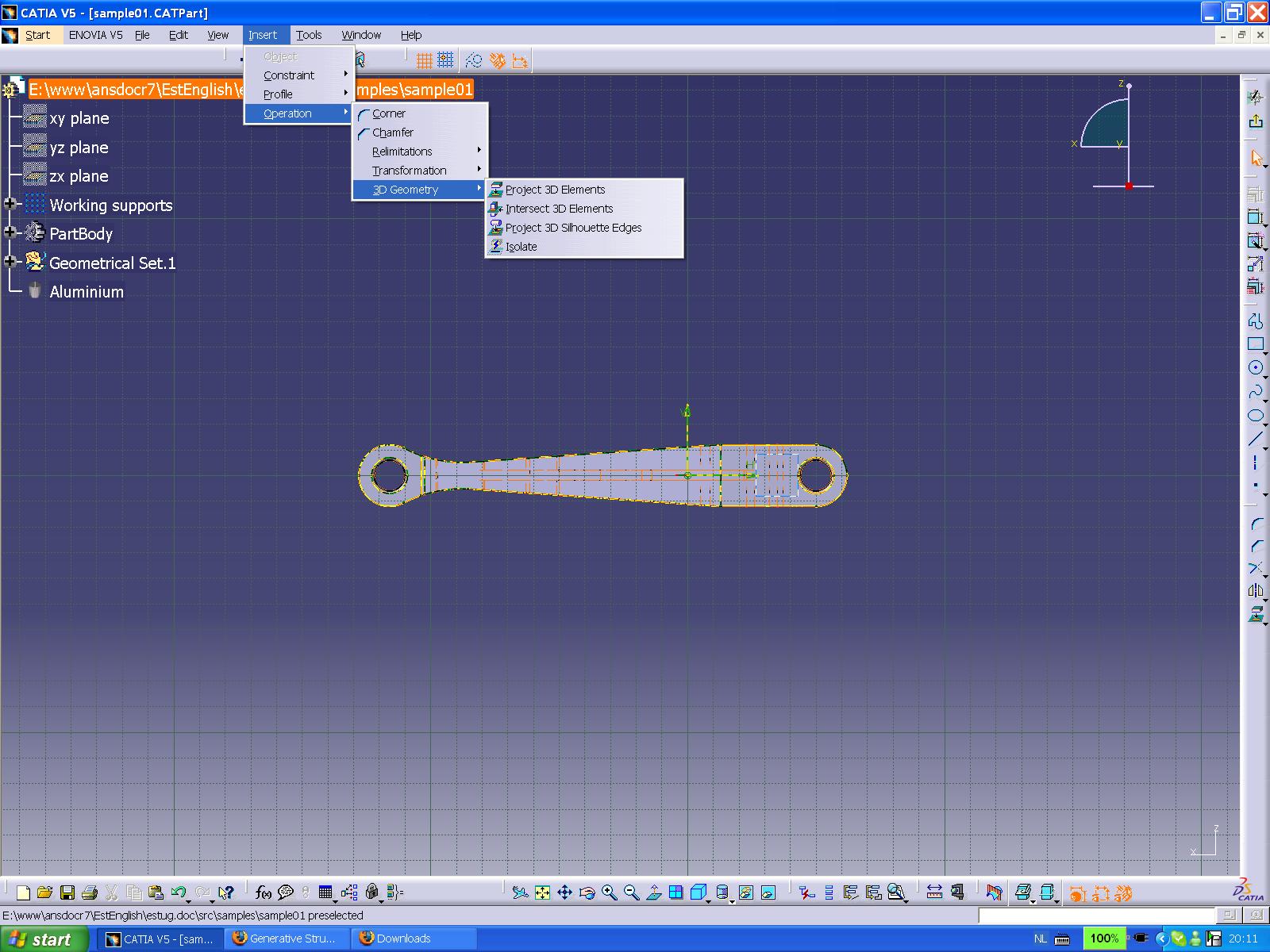The image size is (1270, 952).
Task: Expand the Relimitations submenu
Action: coord(420,152)
